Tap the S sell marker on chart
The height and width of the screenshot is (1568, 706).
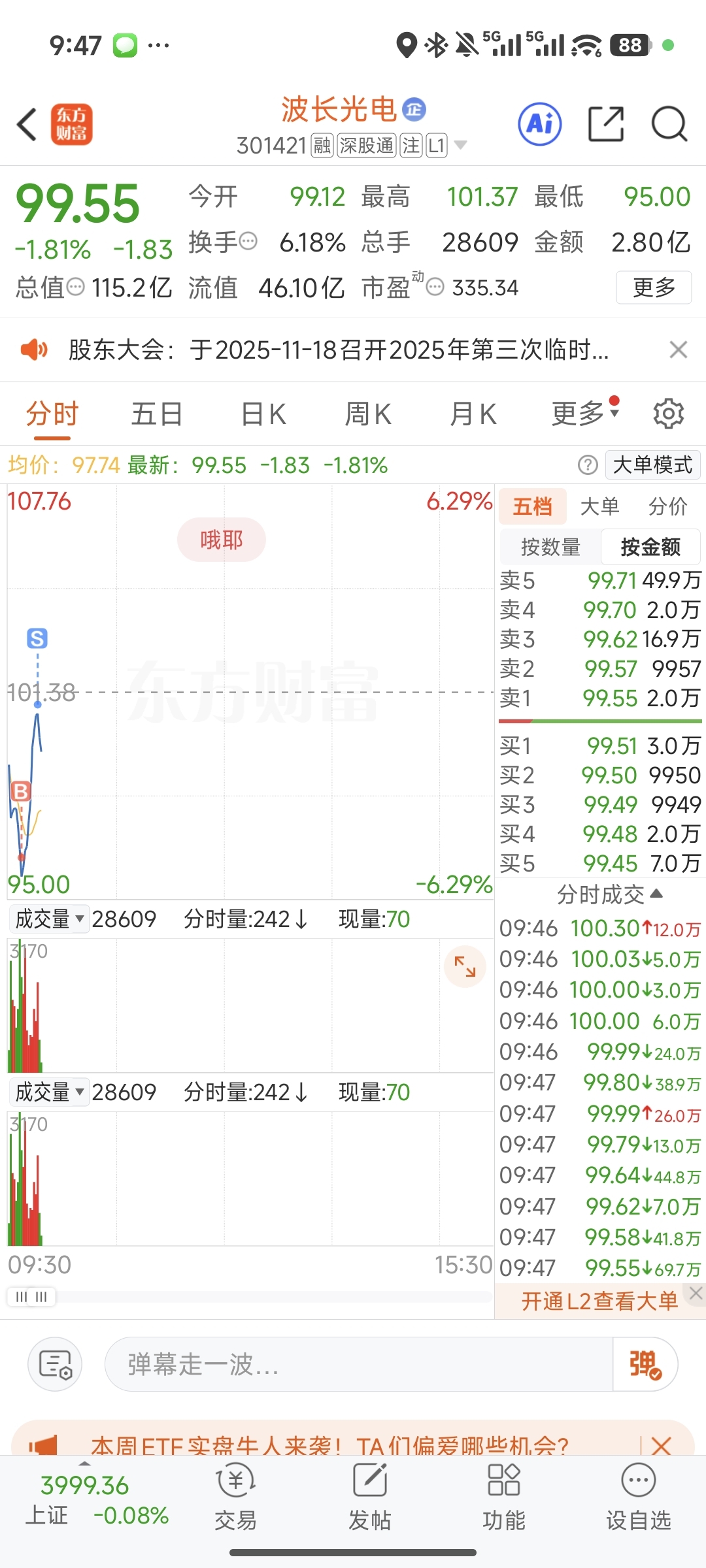point(37,638)
